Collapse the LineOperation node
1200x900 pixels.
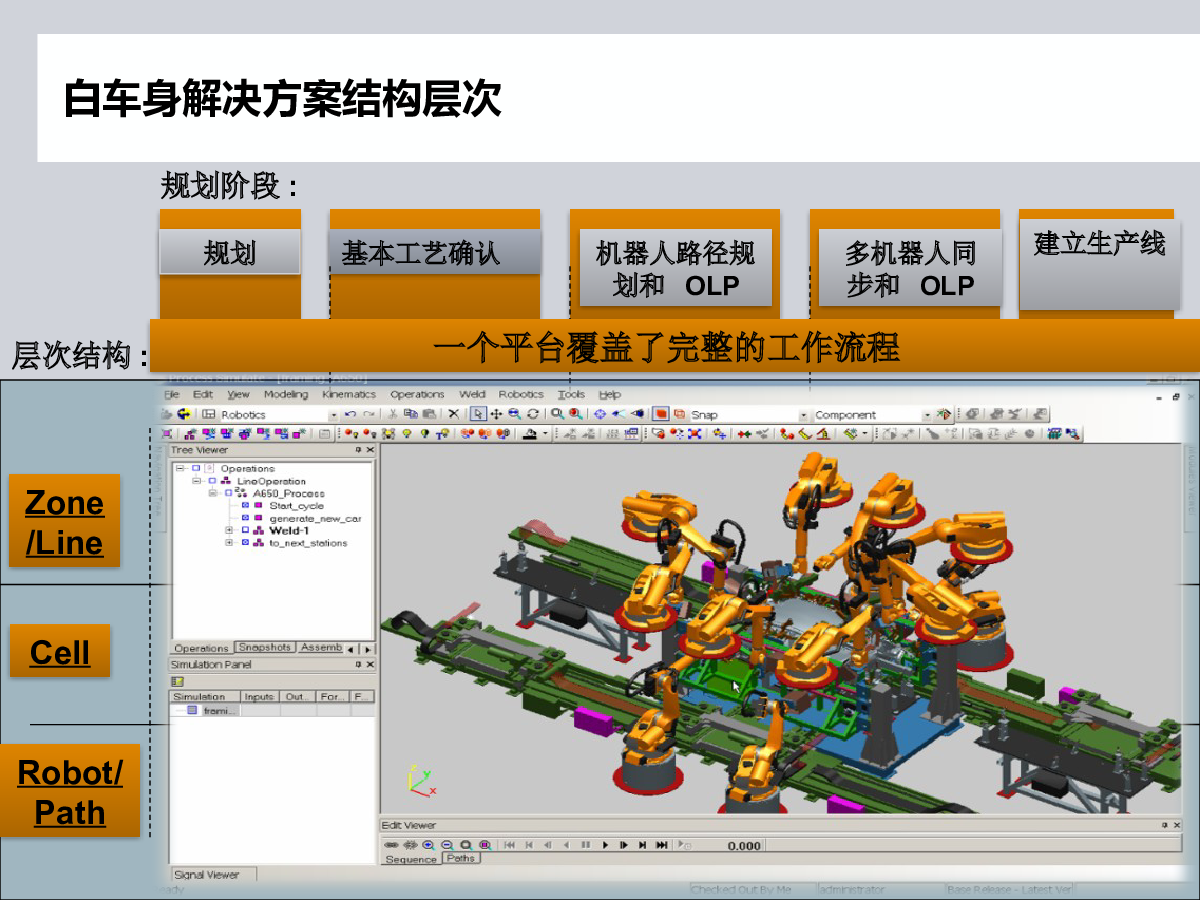197,481
